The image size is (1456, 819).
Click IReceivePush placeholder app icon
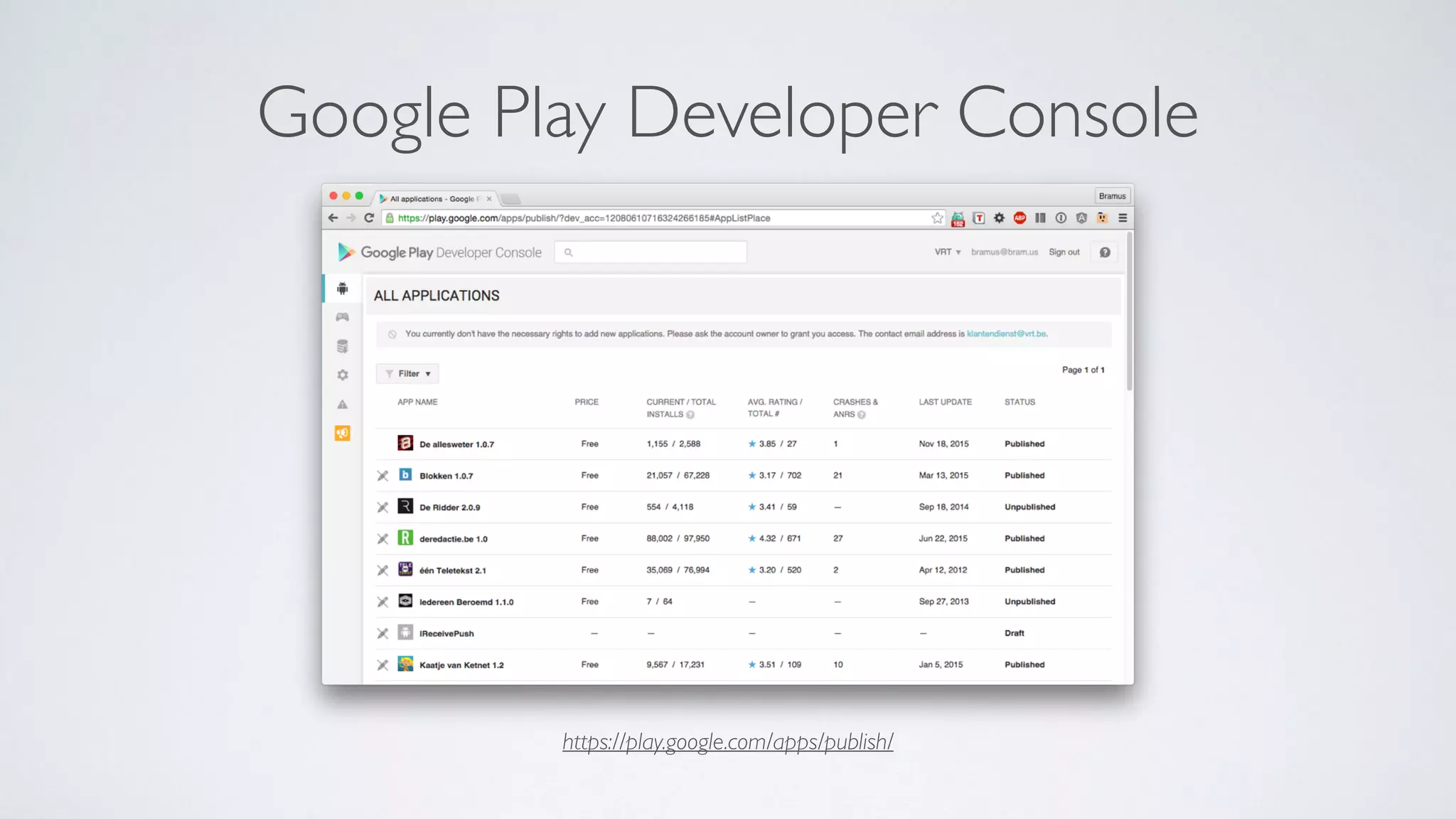[x=405, y=633]
